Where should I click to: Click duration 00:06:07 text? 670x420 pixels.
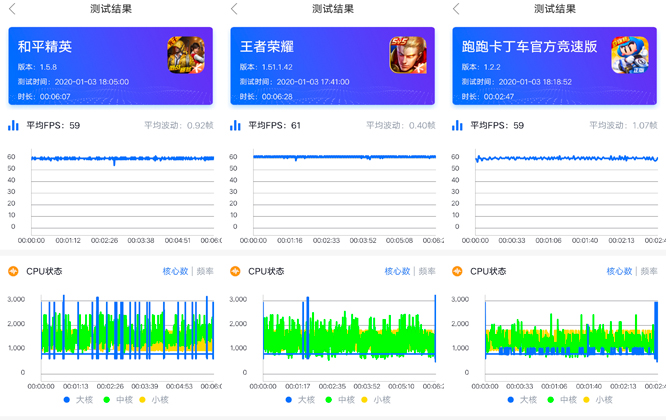(44, 97)
